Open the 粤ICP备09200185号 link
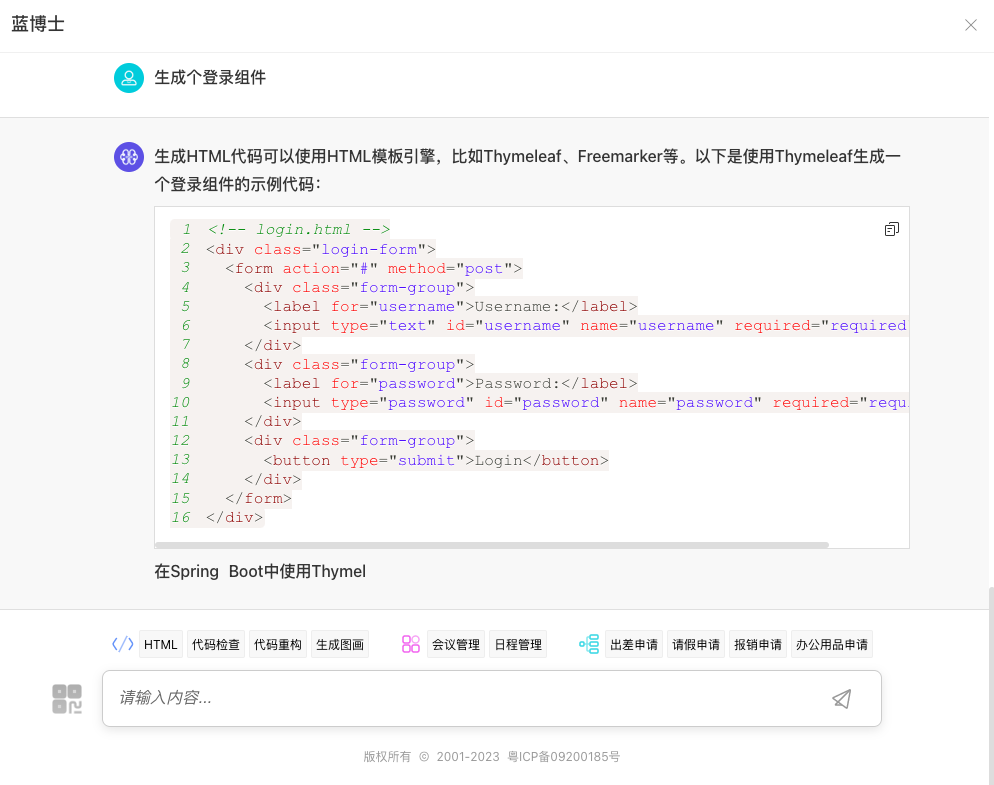This screenshot has height=785, width=994. 564,757
